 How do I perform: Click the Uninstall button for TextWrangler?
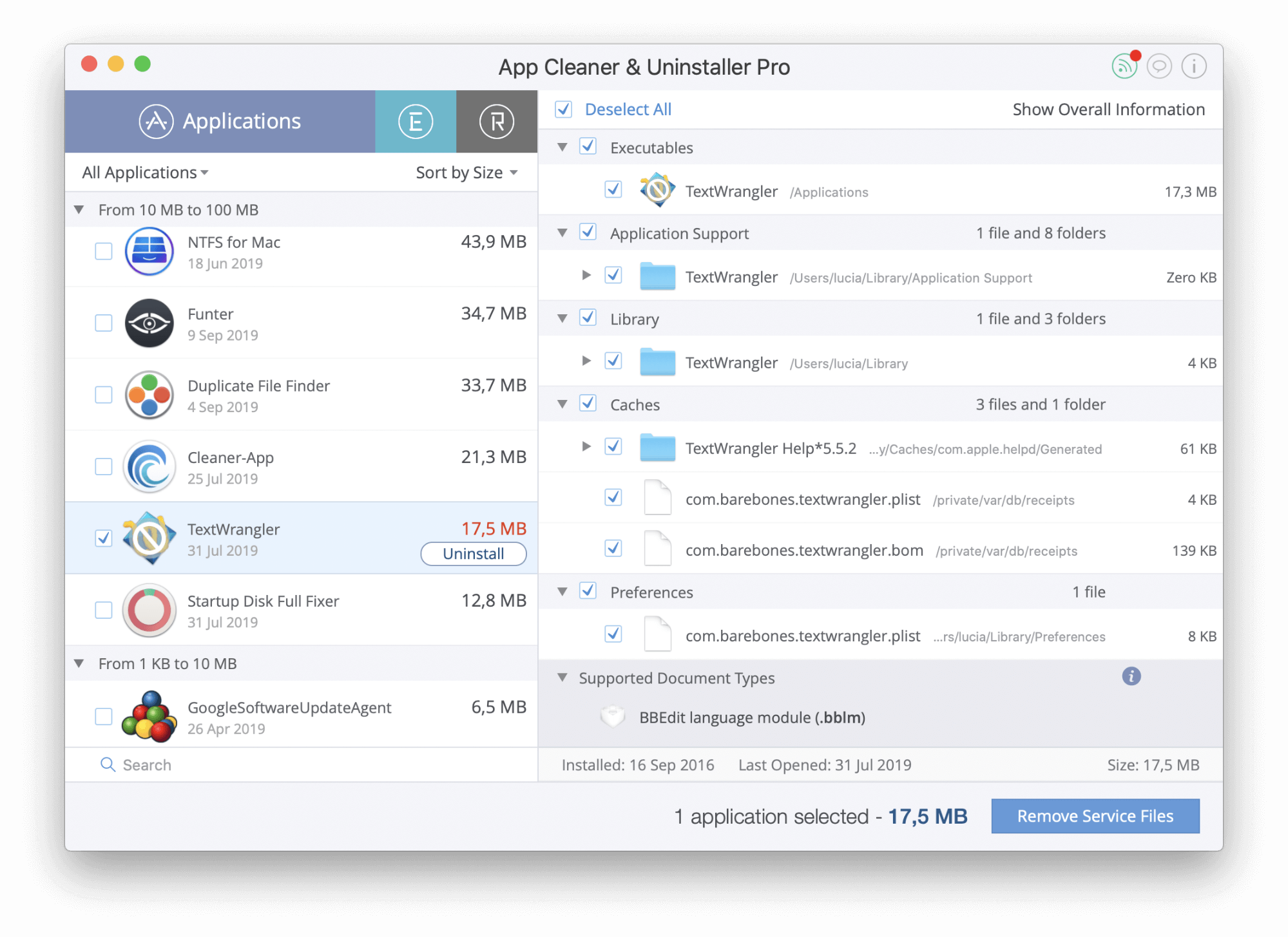471,554
